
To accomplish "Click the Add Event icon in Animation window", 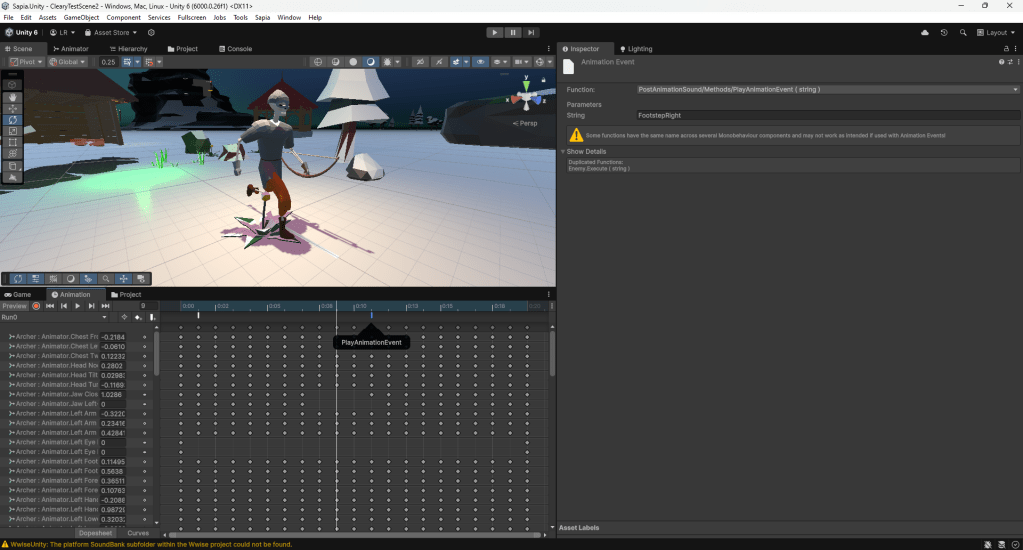I will pyautogui.click(x=152, y=317).
